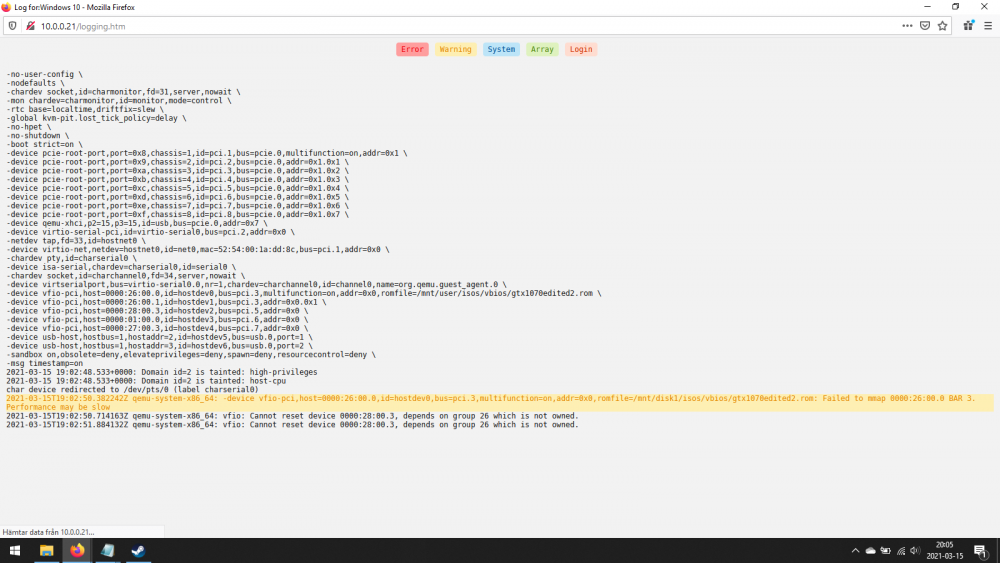Open File Explorer from taskbar
1000x563 pixels.
tap(46, 550)
